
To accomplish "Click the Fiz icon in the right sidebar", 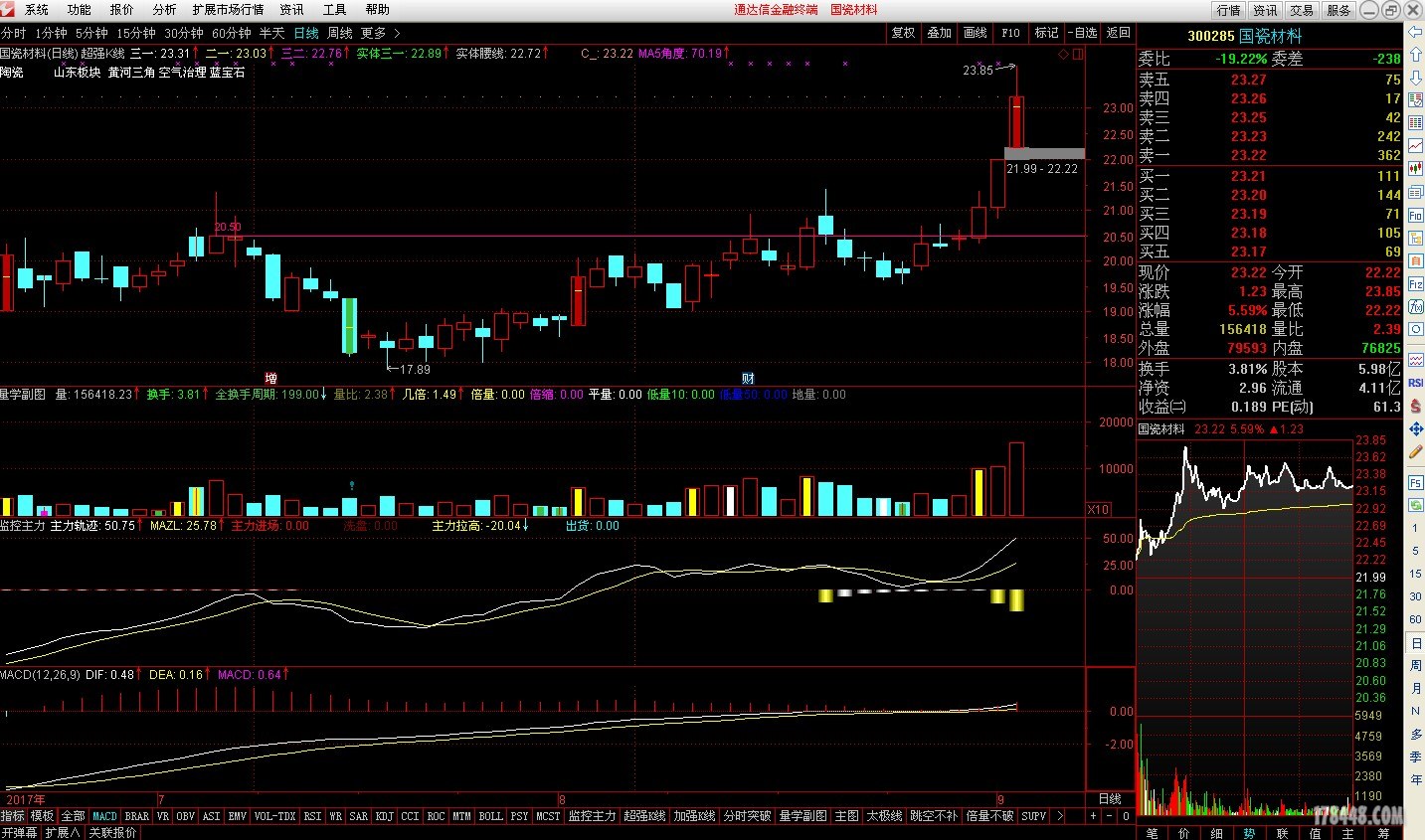I will tap(1415, 283).
